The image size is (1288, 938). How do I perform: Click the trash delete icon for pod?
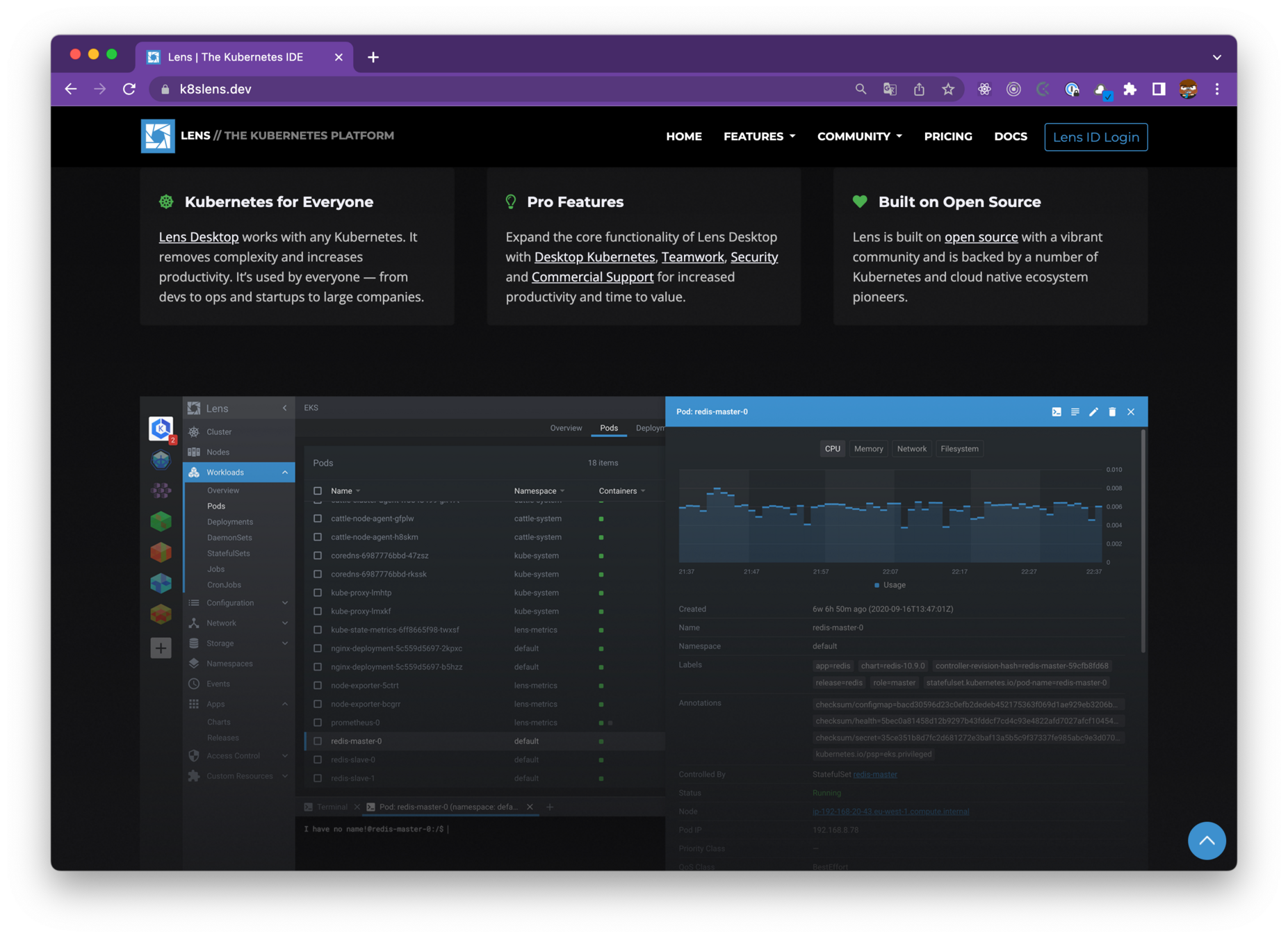pos(1112,412)
